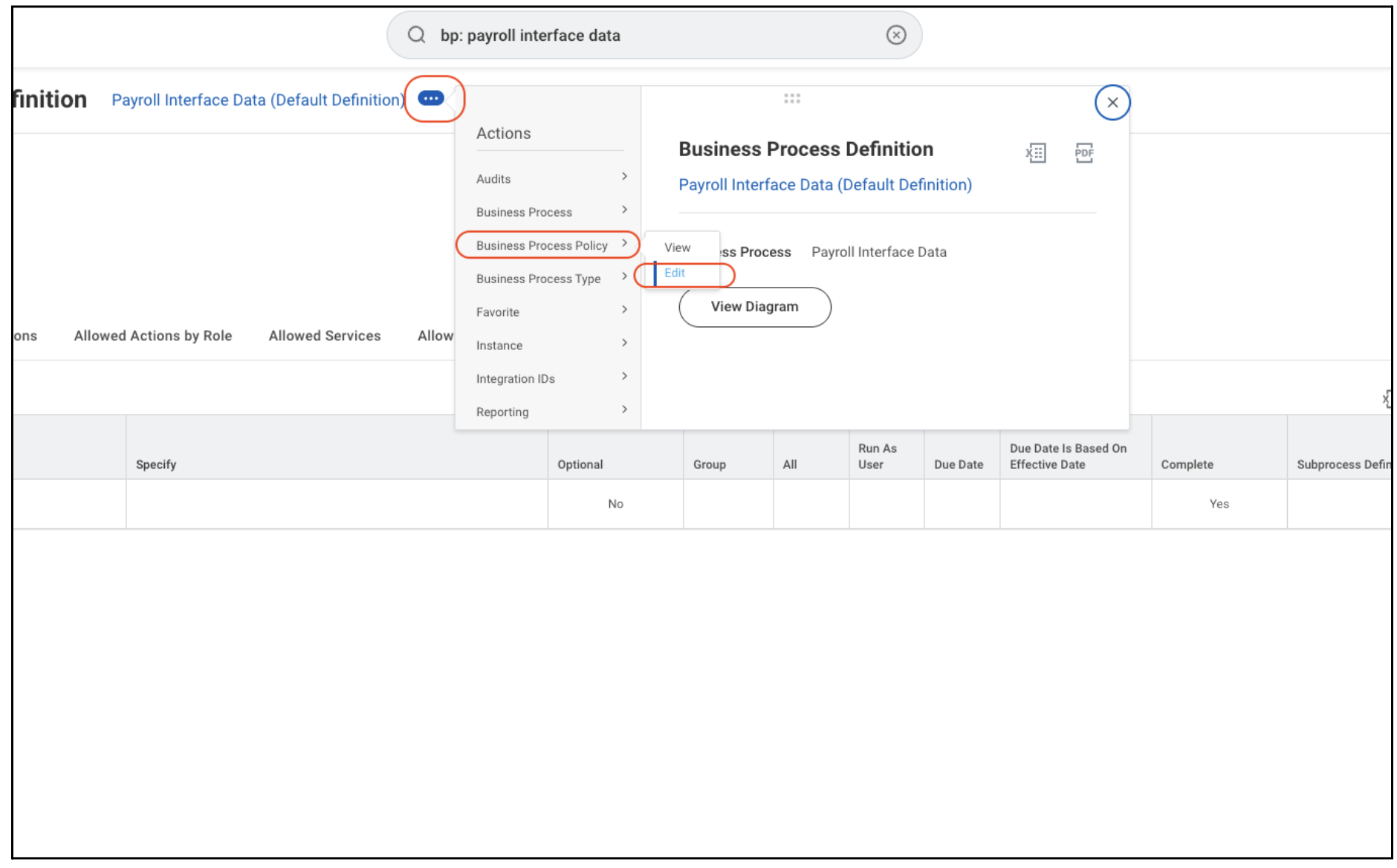The width and height of the screenshot is (1397, 868).
Task: Open Payroll Interface Data link in header
Action: [258, 100]
